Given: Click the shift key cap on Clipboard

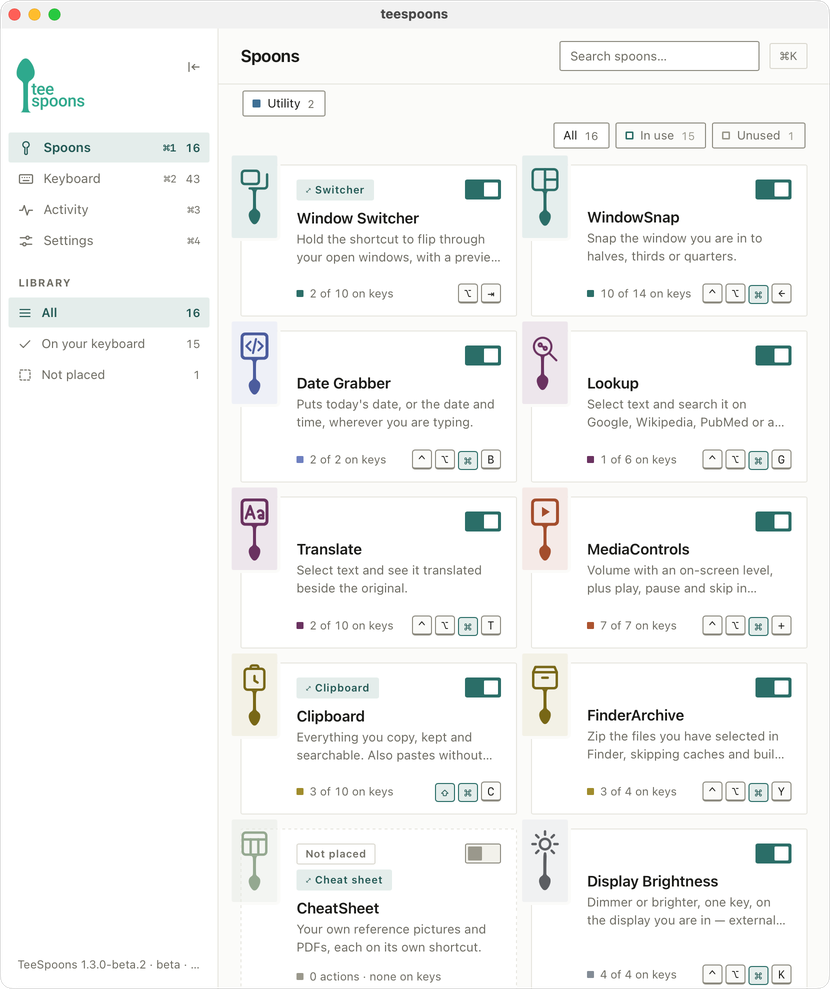Looking at the screenshot, I should click(x=445, y=792).
